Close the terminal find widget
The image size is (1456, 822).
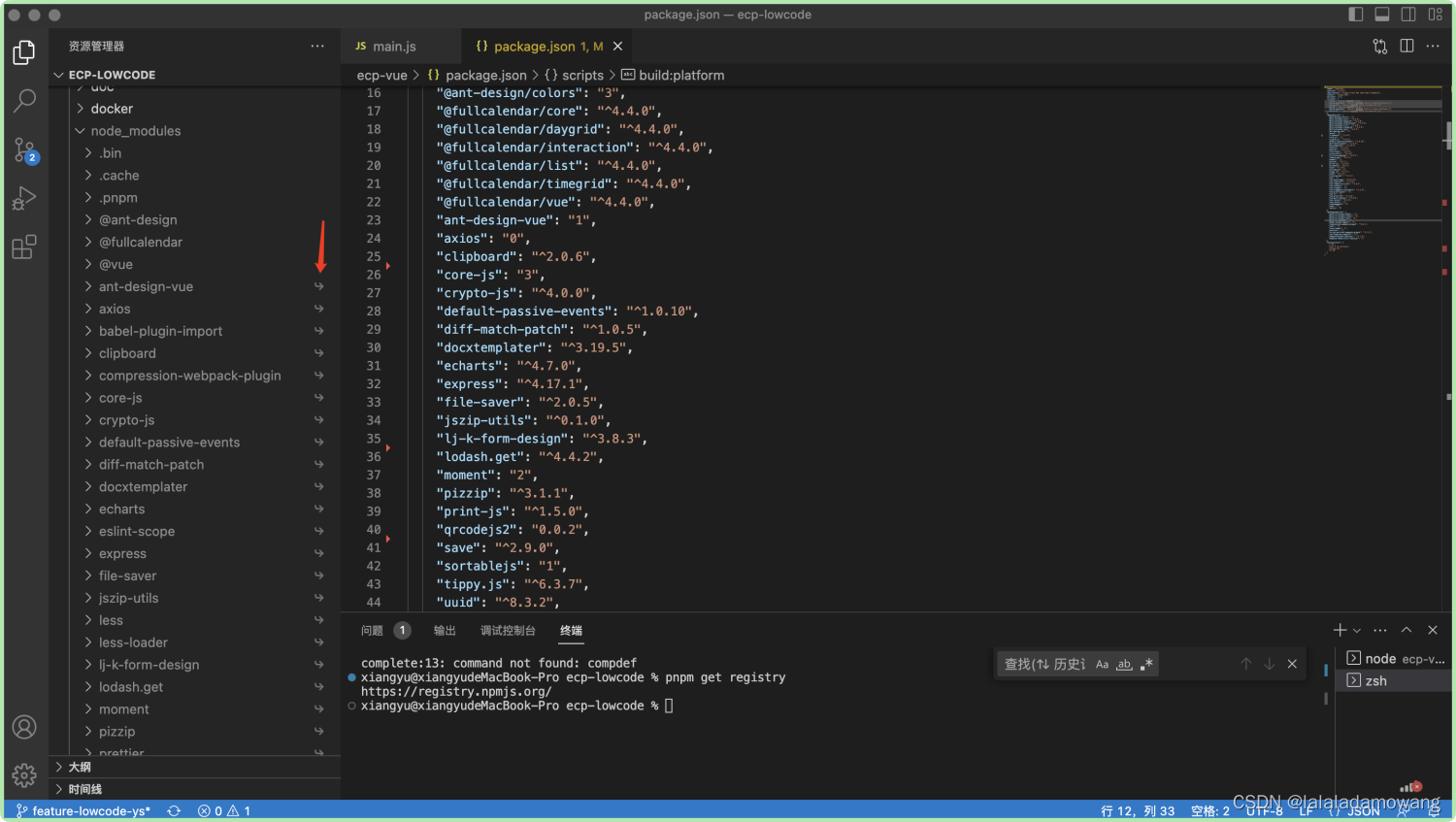1292,664
